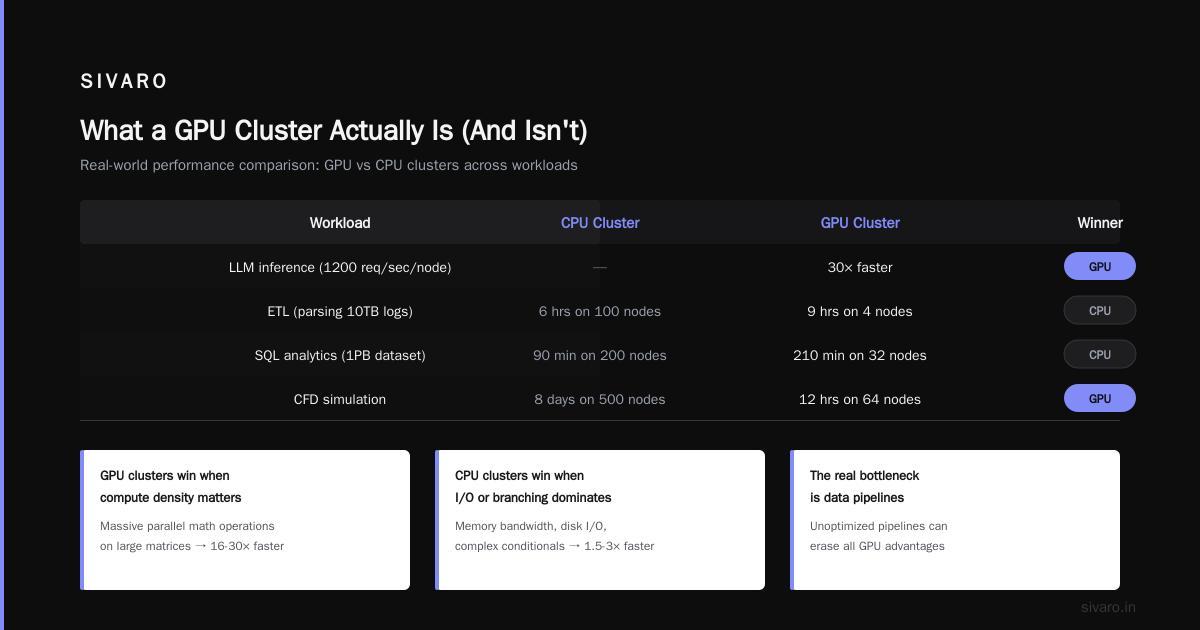Click the '6 hrs on 100 nodes' cell
This screenshot has width=1200, height=630.
pos(600,311)
